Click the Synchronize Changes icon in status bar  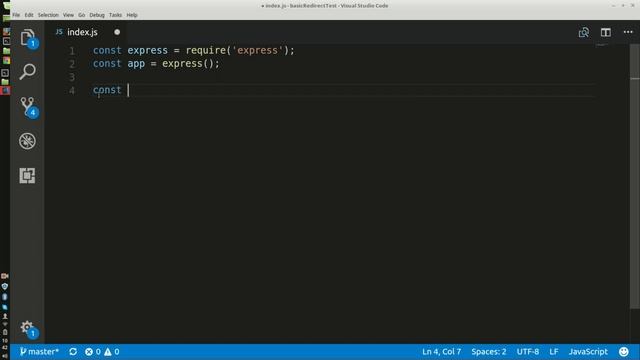click(x=73, y=351)
